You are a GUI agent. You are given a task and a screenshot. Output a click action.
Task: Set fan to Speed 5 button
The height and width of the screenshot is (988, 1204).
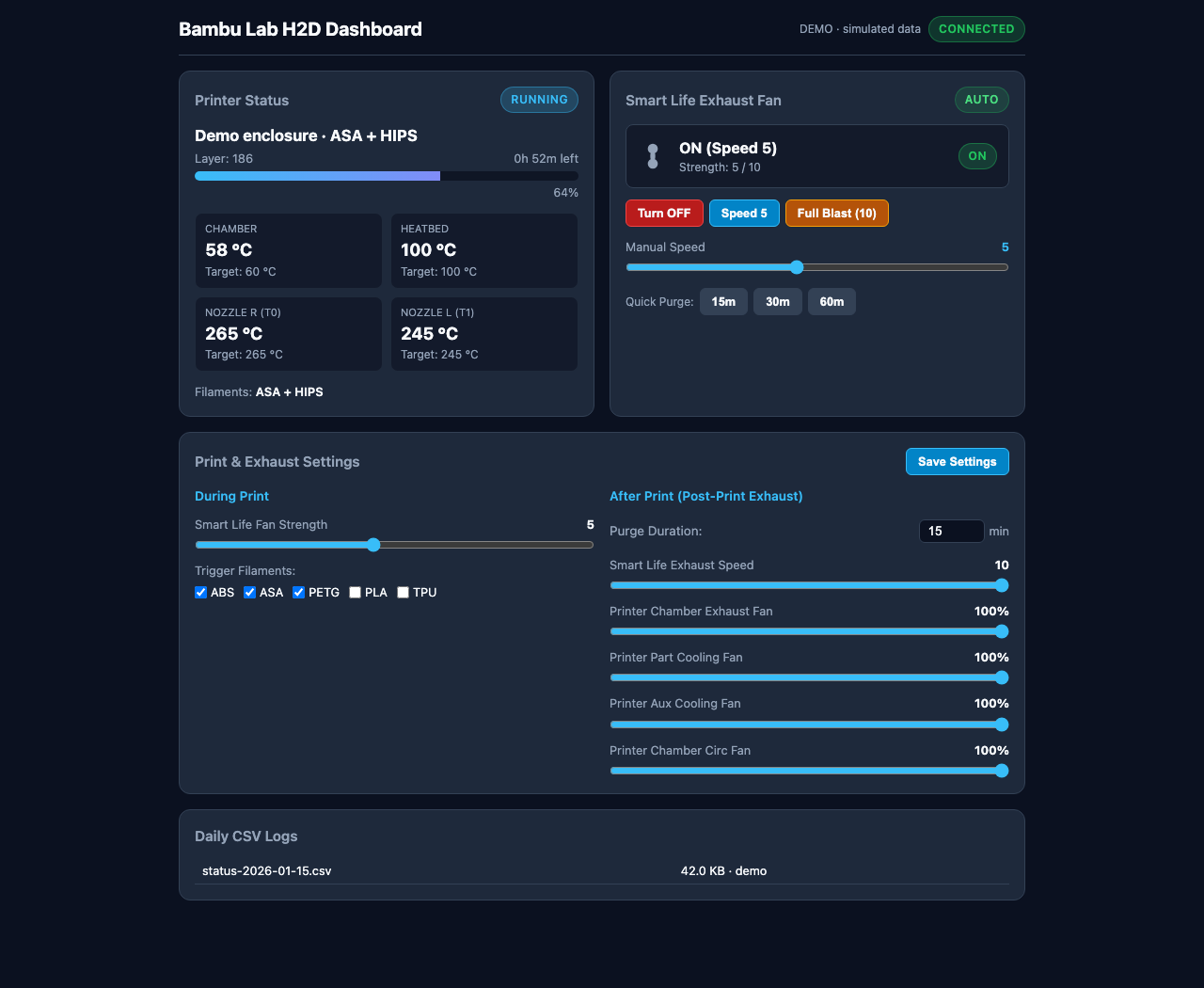tap(744, 213)
